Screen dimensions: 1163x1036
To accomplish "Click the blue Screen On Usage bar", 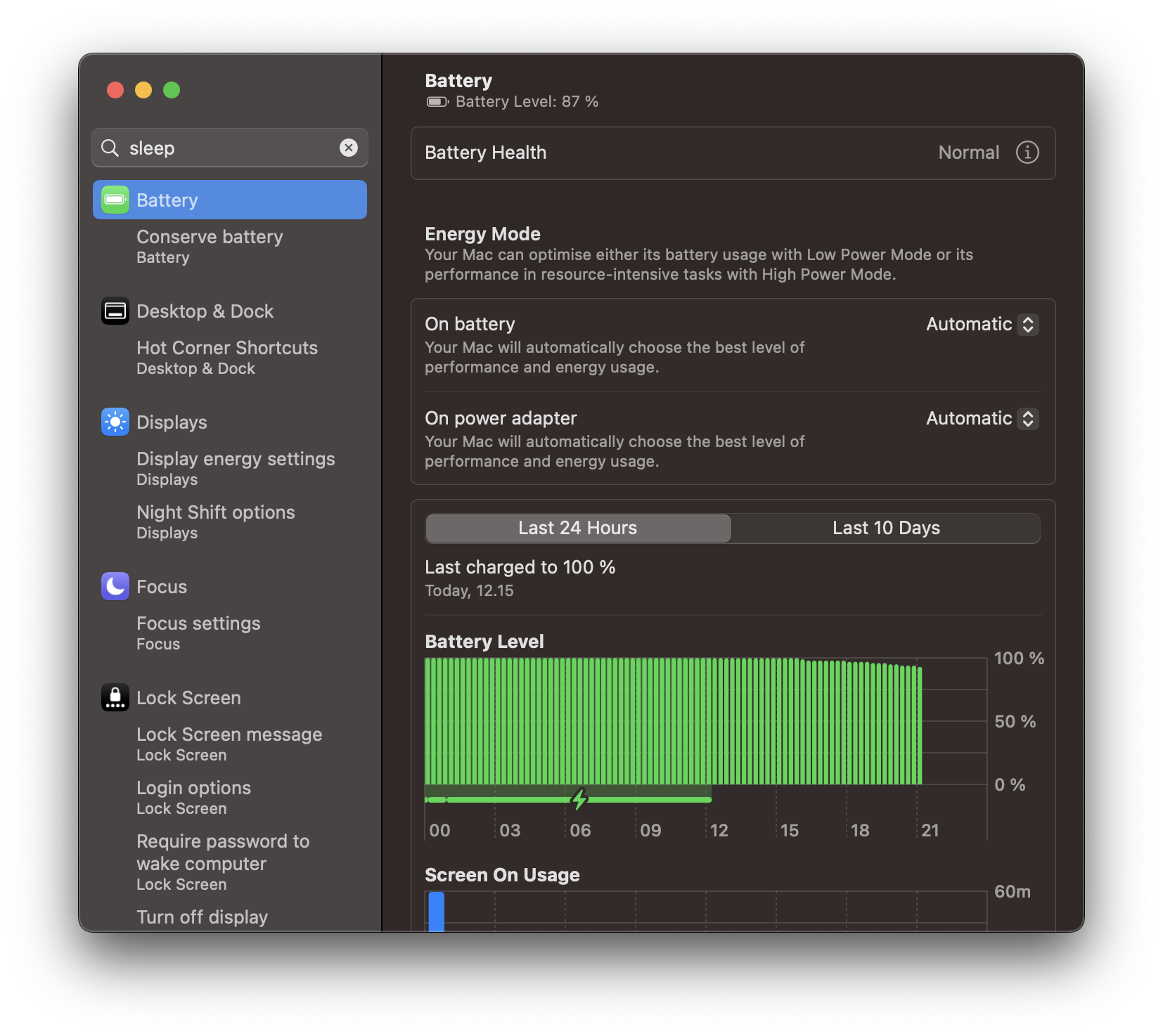I will tap(436, 912).
